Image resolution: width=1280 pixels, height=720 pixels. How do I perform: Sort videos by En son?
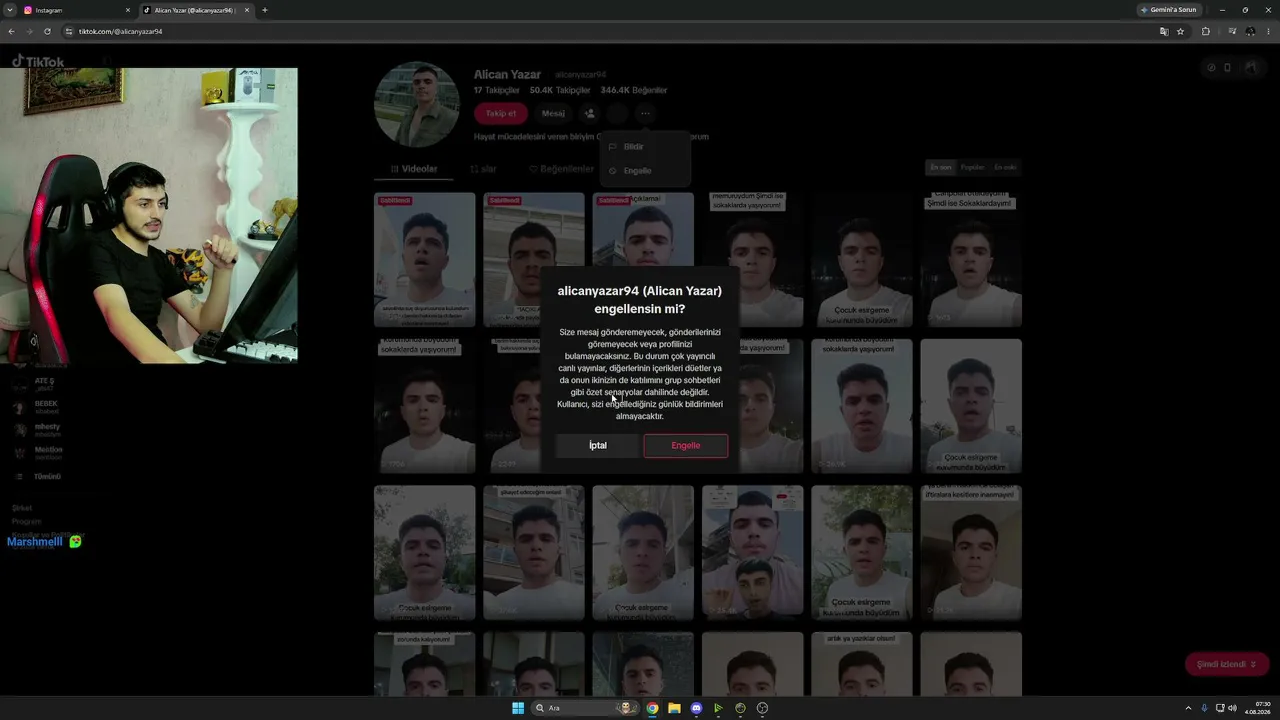[x=940, y=167]
